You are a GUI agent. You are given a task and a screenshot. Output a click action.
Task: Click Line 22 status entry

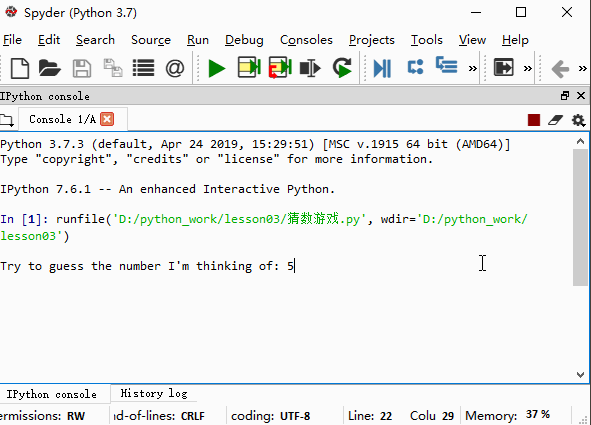(x=370, y=416)
